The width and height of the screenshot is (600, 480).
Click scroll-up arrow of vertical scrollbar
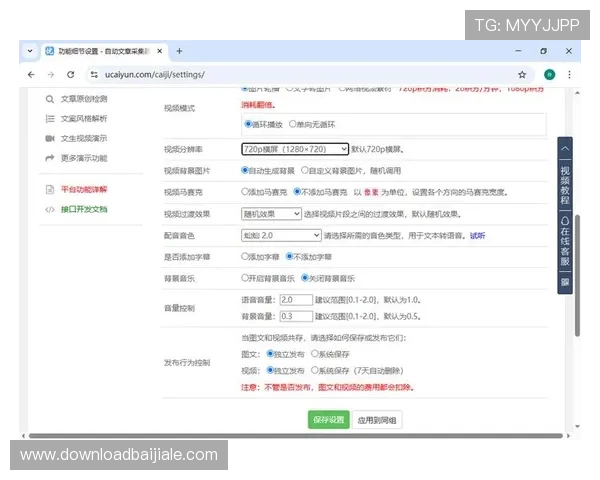point(577,93)
